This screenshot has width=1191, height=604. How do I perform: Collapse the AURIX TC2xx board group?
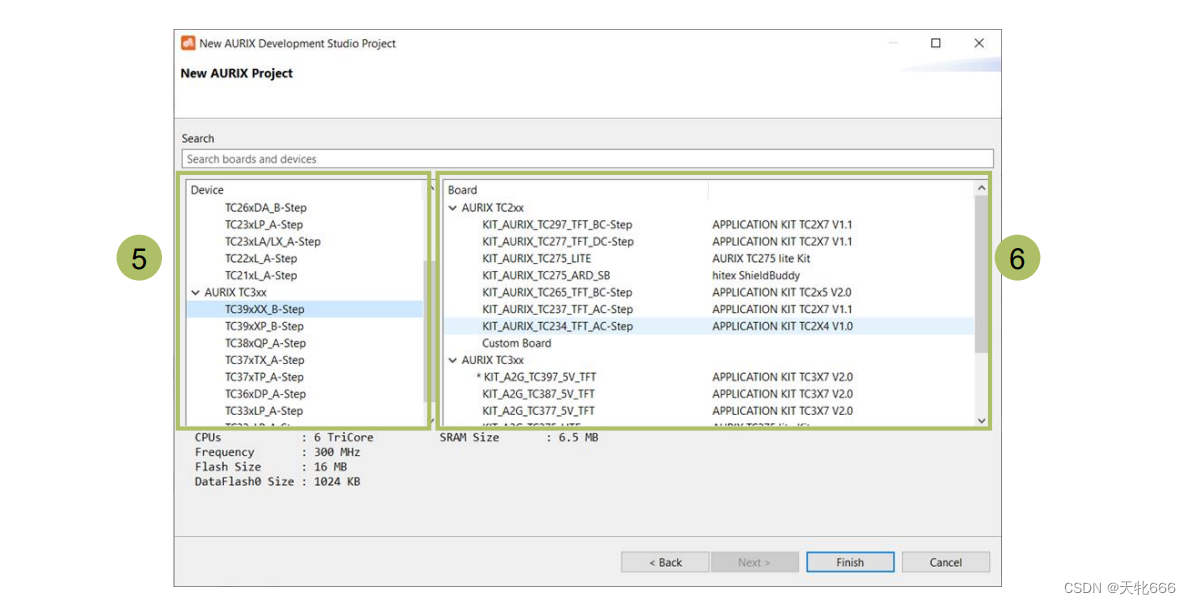point(454,207)
